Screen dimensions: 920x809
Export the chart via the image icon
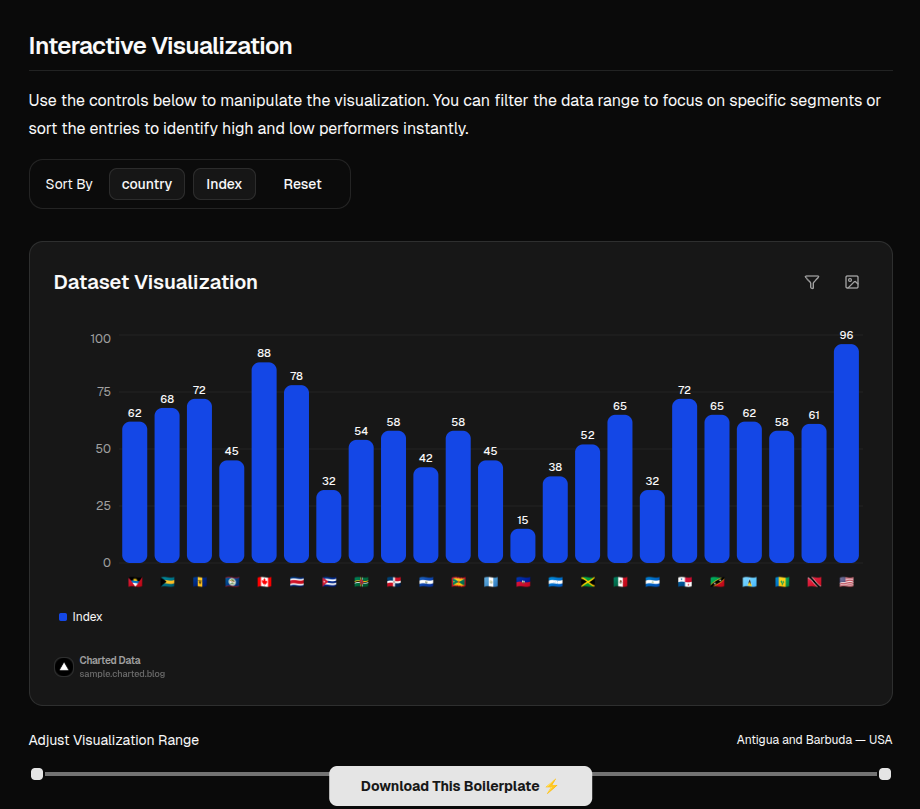(x=851, y=282)
